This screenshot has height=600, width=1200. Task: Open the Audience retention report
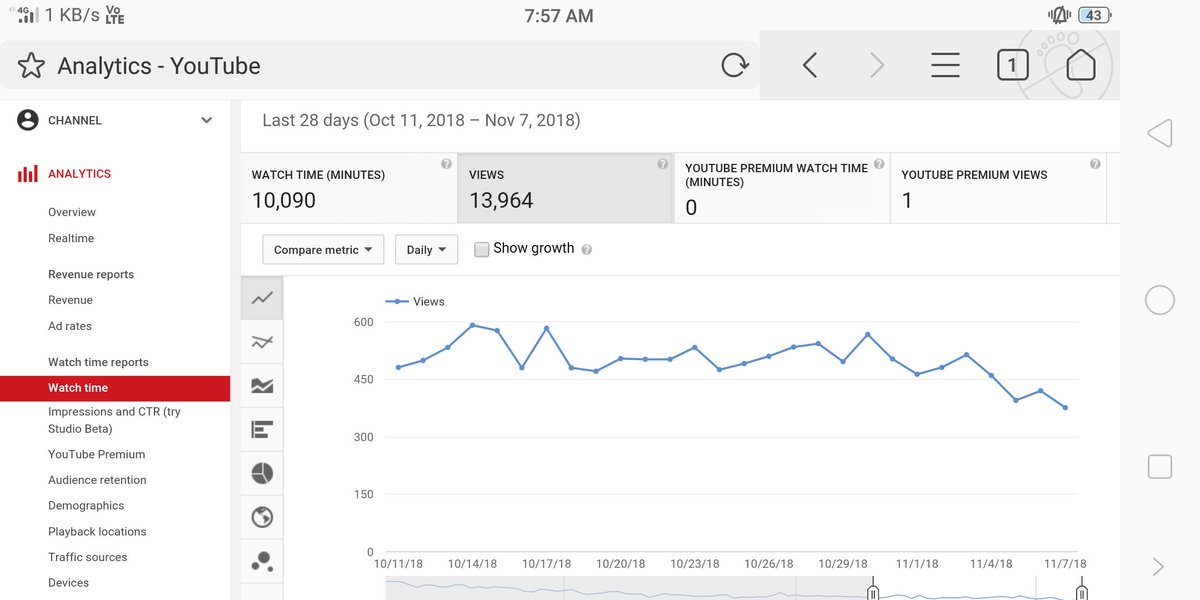[x=97, y=480]
